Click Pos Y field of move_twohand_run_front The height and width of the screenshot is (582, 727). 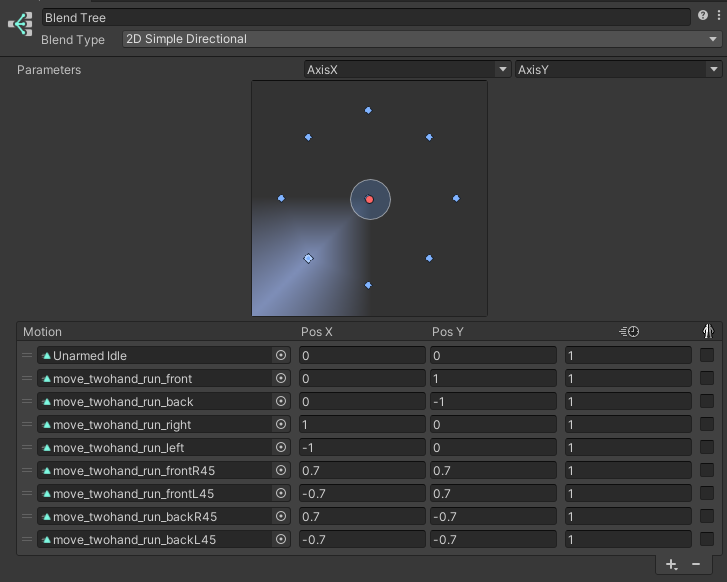(493, 378)
